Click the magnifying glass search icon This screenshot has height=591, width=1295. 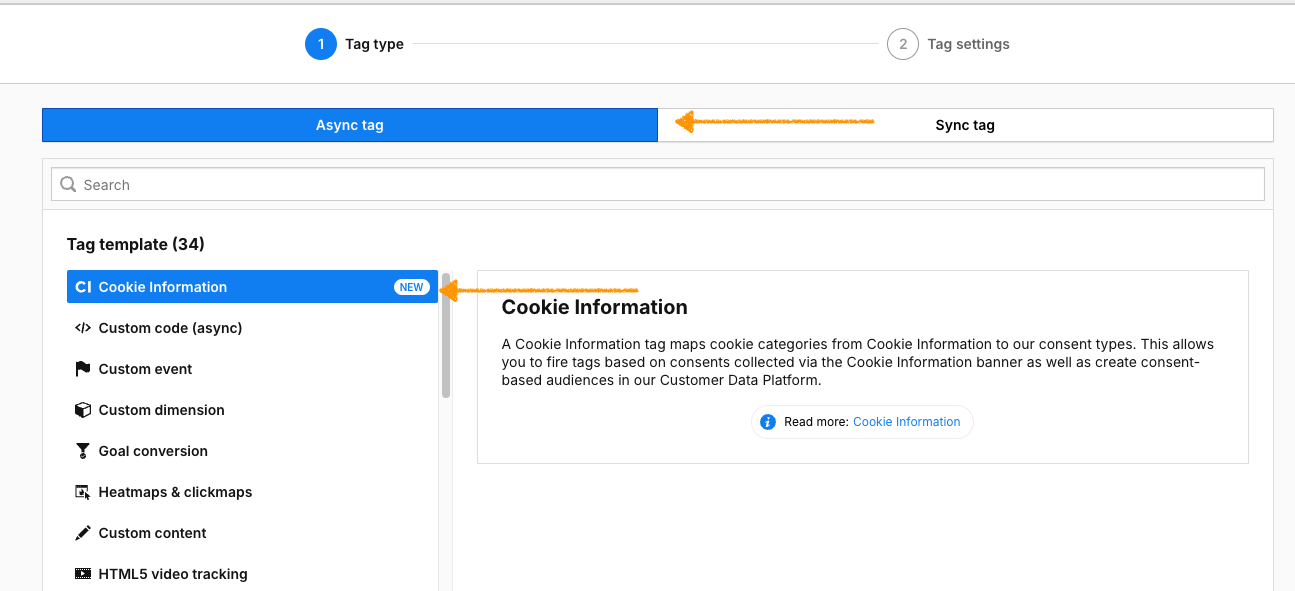[67, 184]
